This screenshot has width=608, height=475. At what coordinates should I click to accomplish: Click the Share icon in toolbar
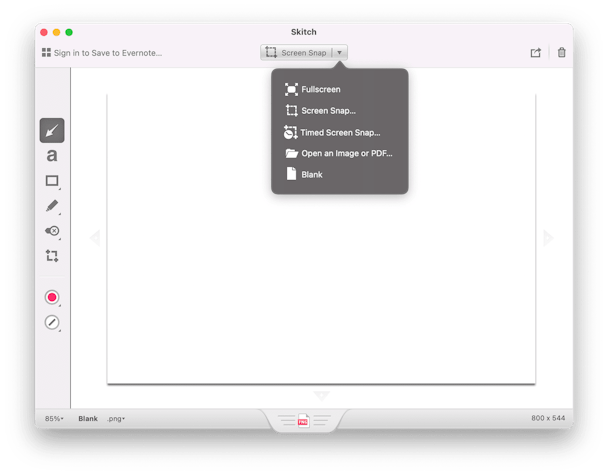(x=535, y=53)
